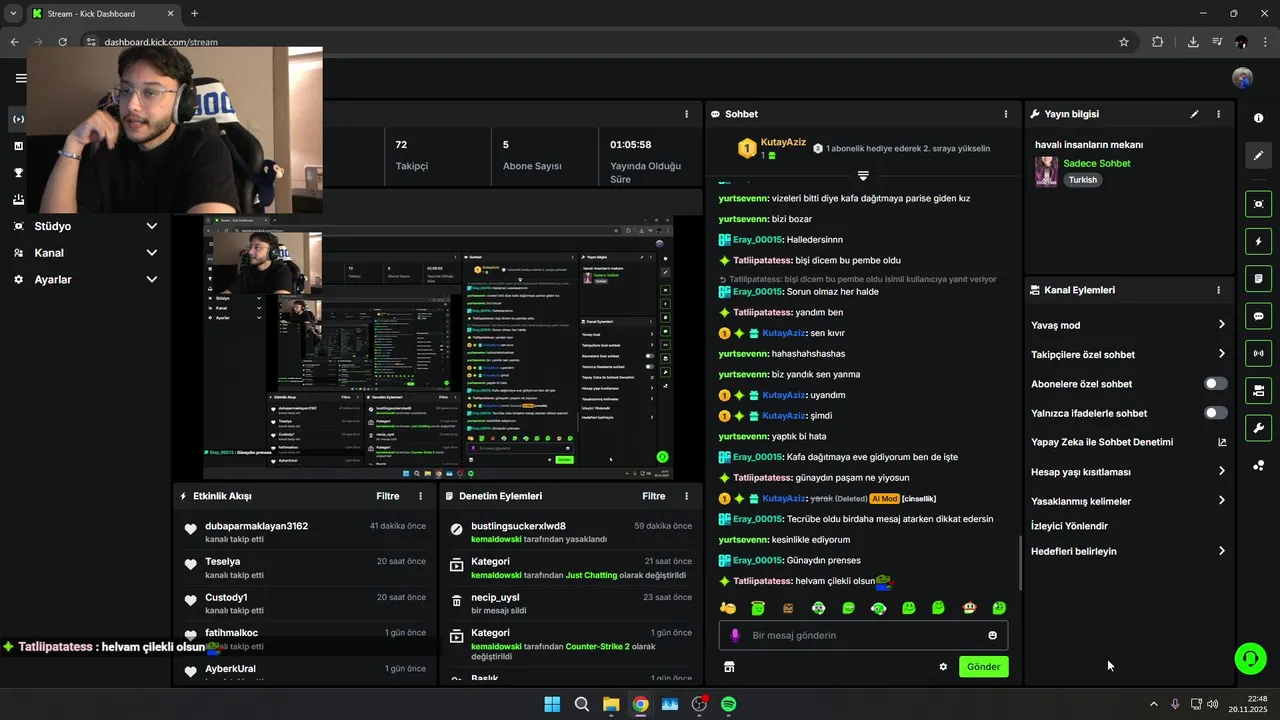Edit stream info with the Yayın bilgisi pencil
The height and width of the screenshot is (720, 1280).
click(1194, 114)
